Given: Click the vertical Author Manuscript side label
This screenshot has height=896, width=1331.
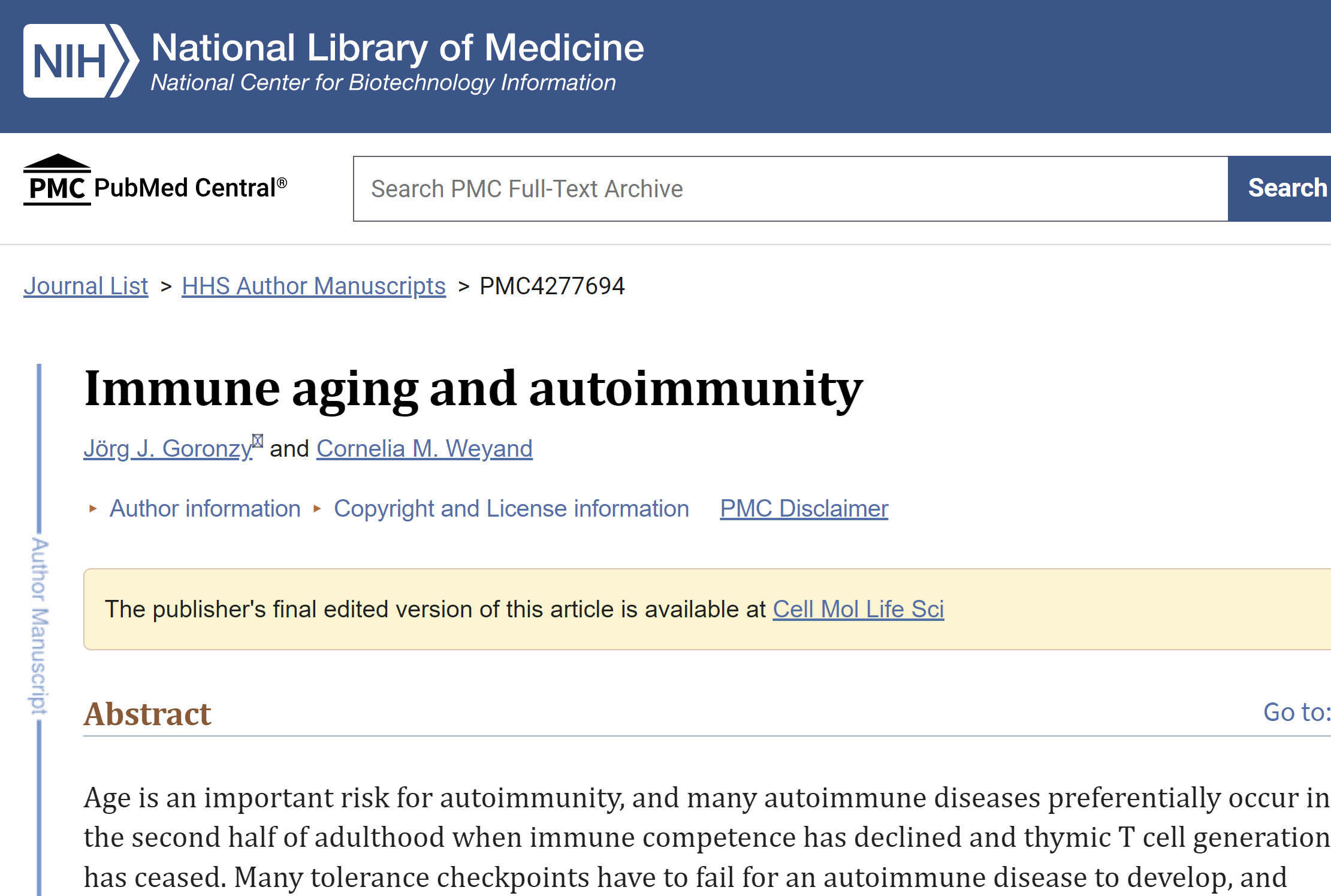Looking at the screenshot, I should click(x=40, y=626).
